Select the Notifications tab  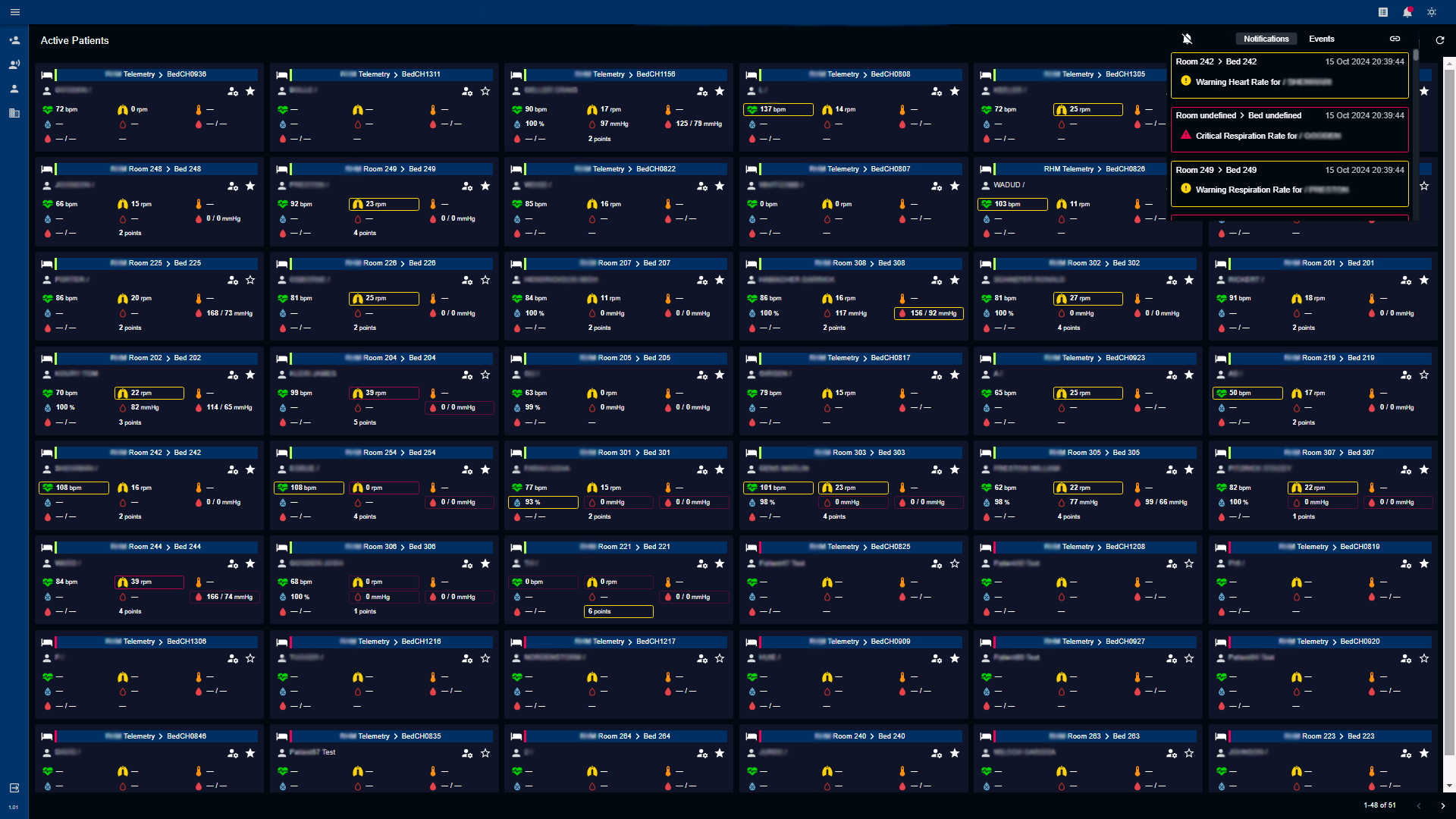pos(1266,39)
